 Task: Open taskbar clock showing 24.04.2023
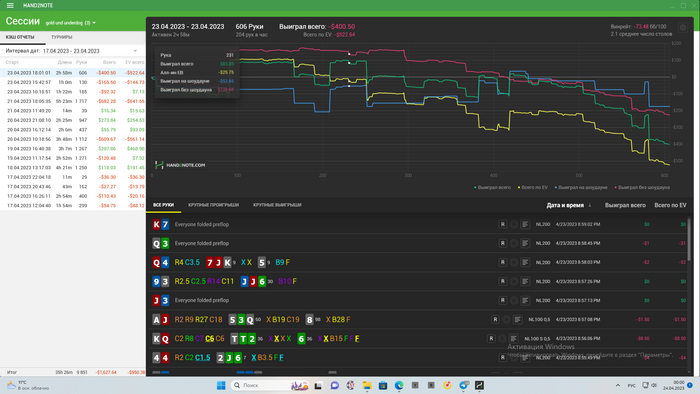[x=675, y=386]
